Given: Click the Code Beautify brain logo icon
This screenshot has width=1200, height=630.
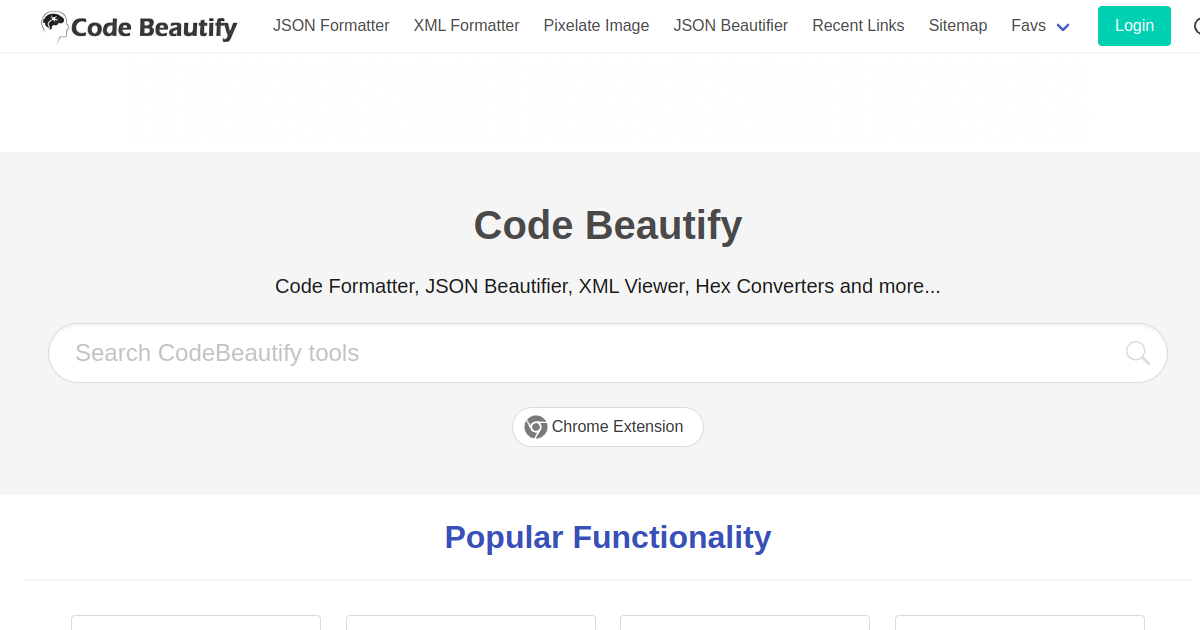Looking at the screenshot, I should [54, 25].
